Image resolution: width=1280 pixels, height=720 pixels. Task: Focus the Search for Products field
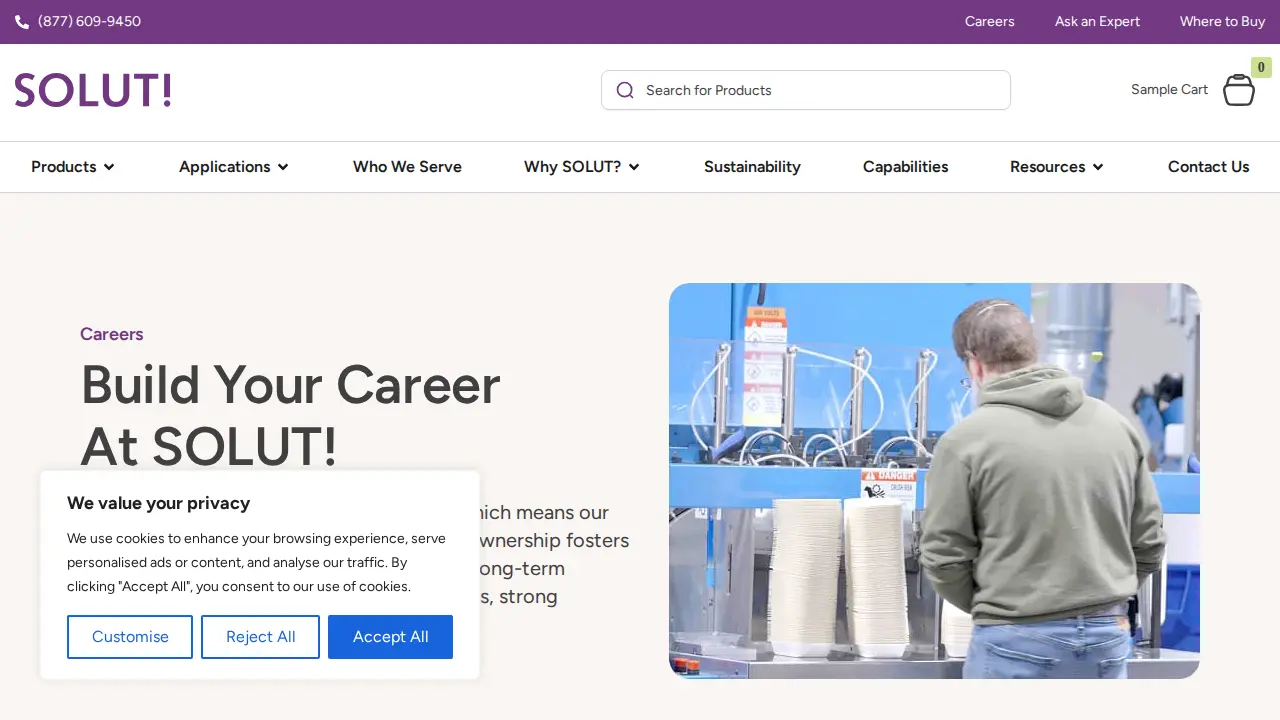[x=806, y=90]
